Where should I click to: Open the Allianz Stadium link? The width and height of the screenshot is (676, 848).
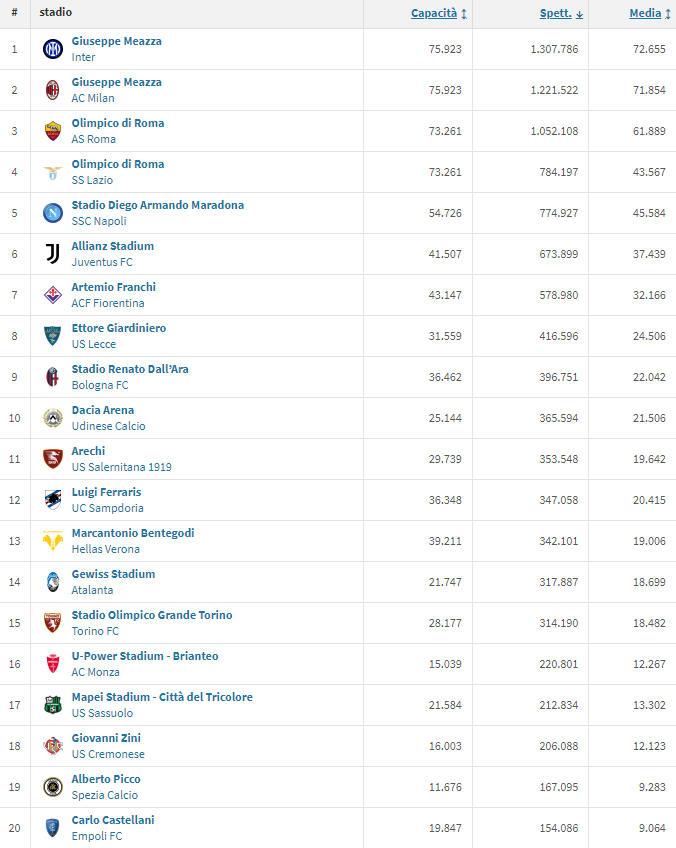[x=112, y=246]
